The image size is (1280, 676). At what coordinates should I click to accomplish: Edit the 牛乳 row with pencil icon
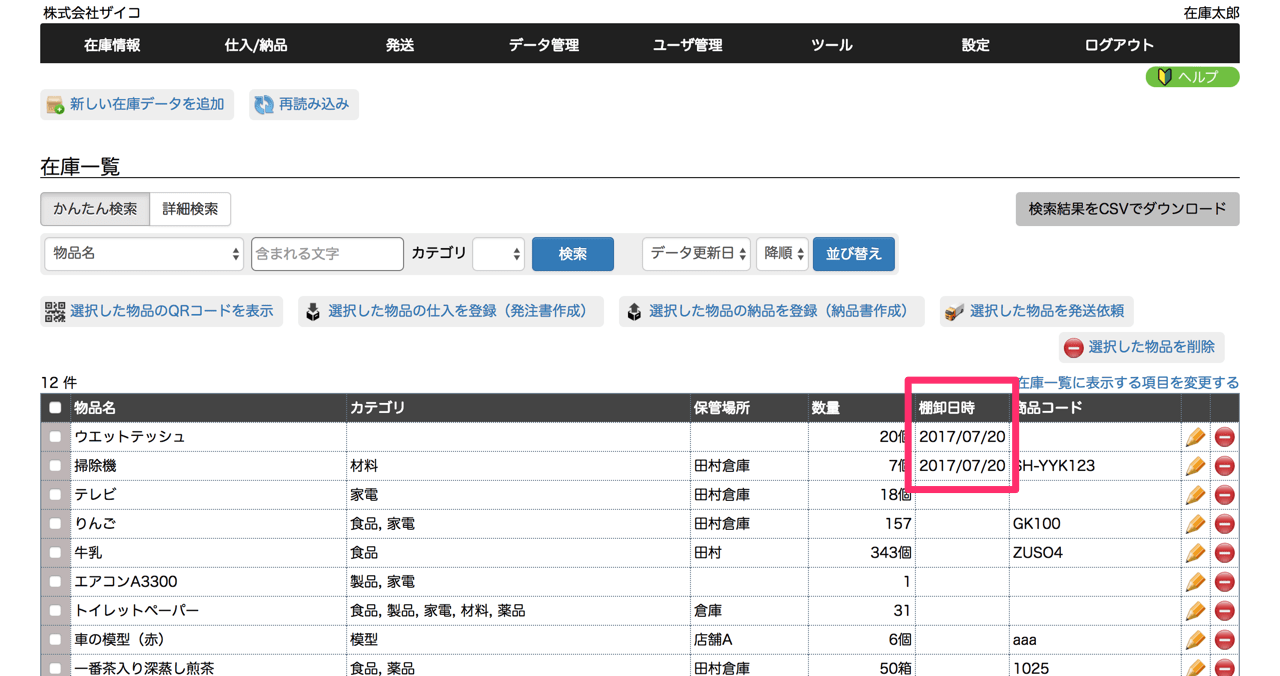pyautogui.click(x=1195, y=553)
